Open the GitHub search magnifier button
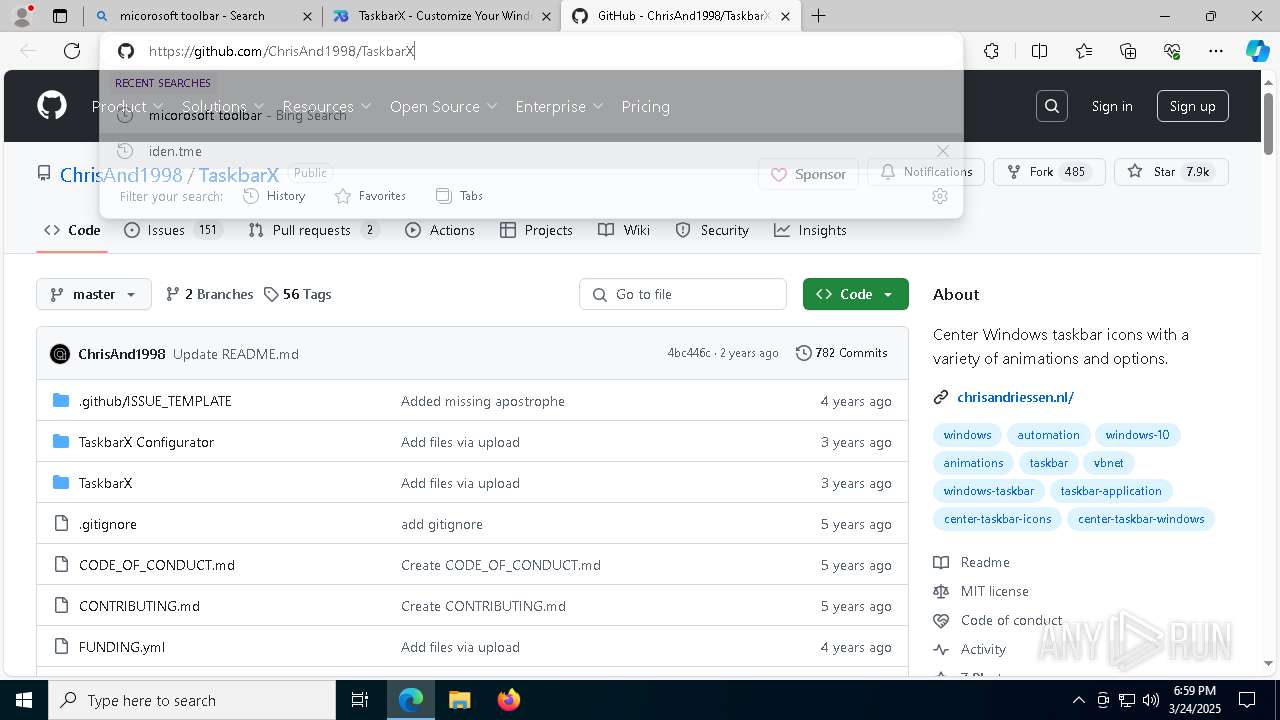 1052,106
